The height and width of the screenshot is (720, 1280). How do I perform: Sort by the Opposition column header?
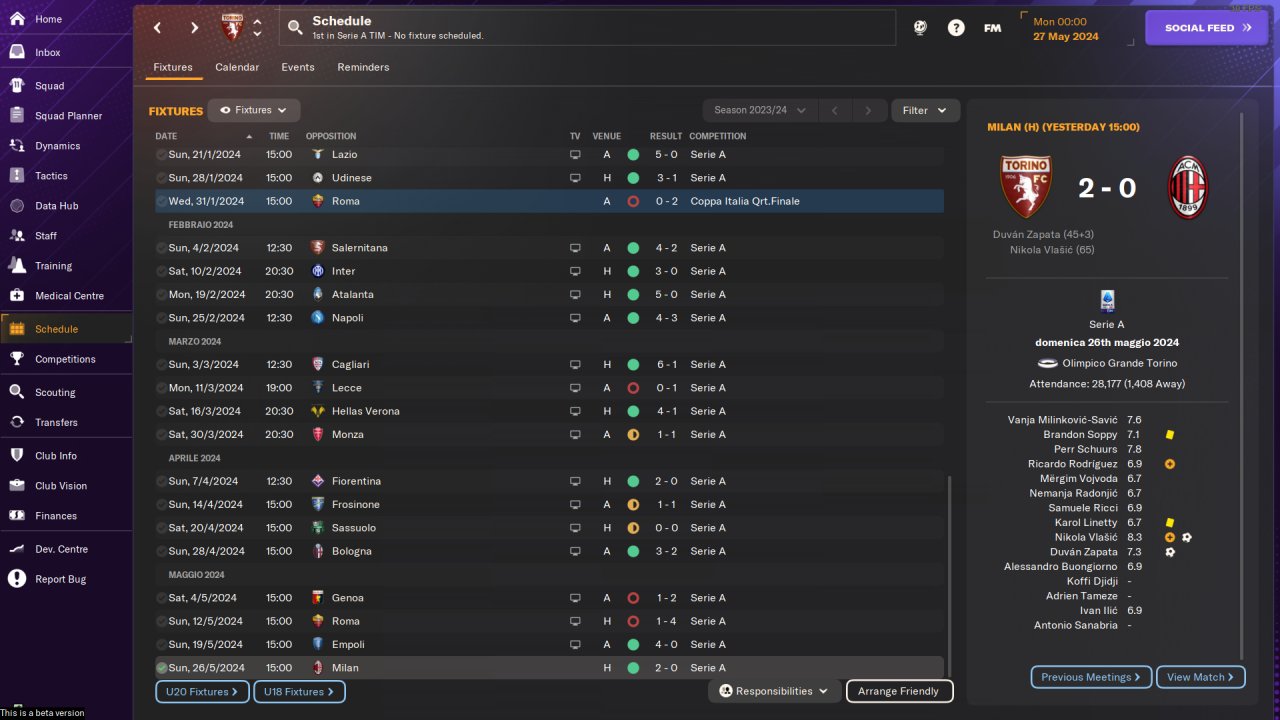[x=331, y=136]
